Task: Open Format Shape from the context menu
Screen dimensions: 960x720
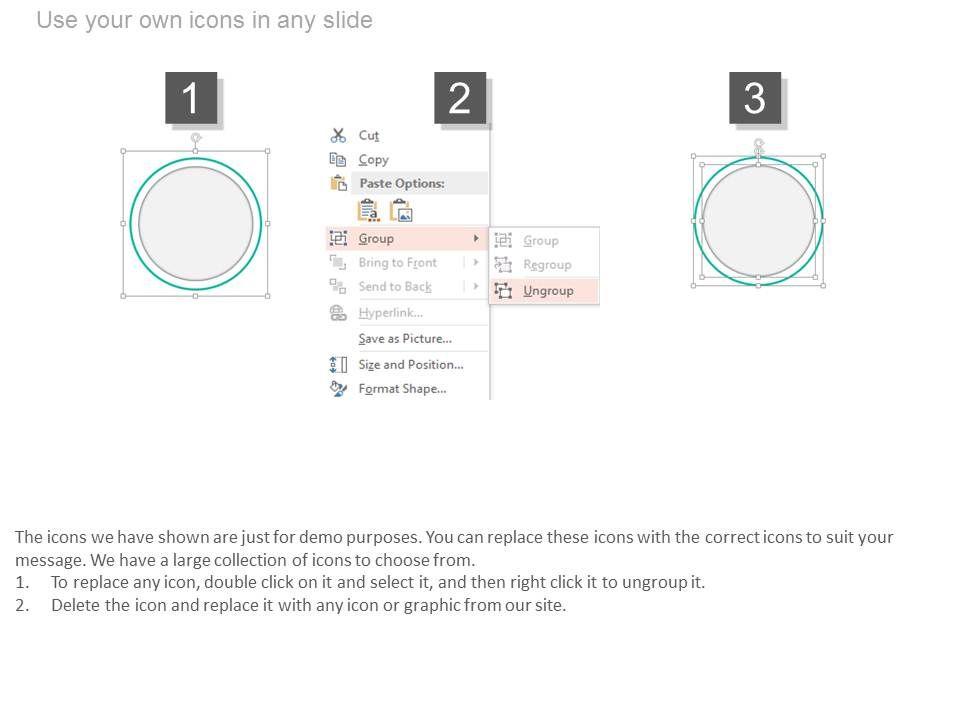Action: pyautogui.click(x=402, y=389)
